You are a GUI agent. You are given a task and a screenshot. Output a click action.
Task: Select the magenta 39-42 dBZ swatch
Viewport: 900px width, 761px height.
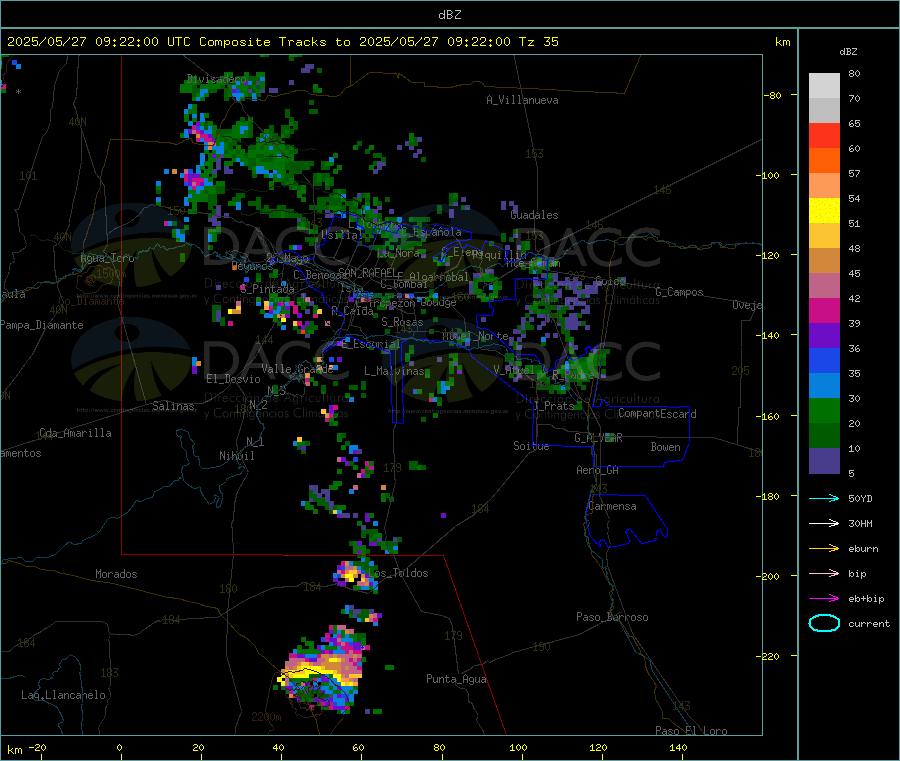click(824, 310)
